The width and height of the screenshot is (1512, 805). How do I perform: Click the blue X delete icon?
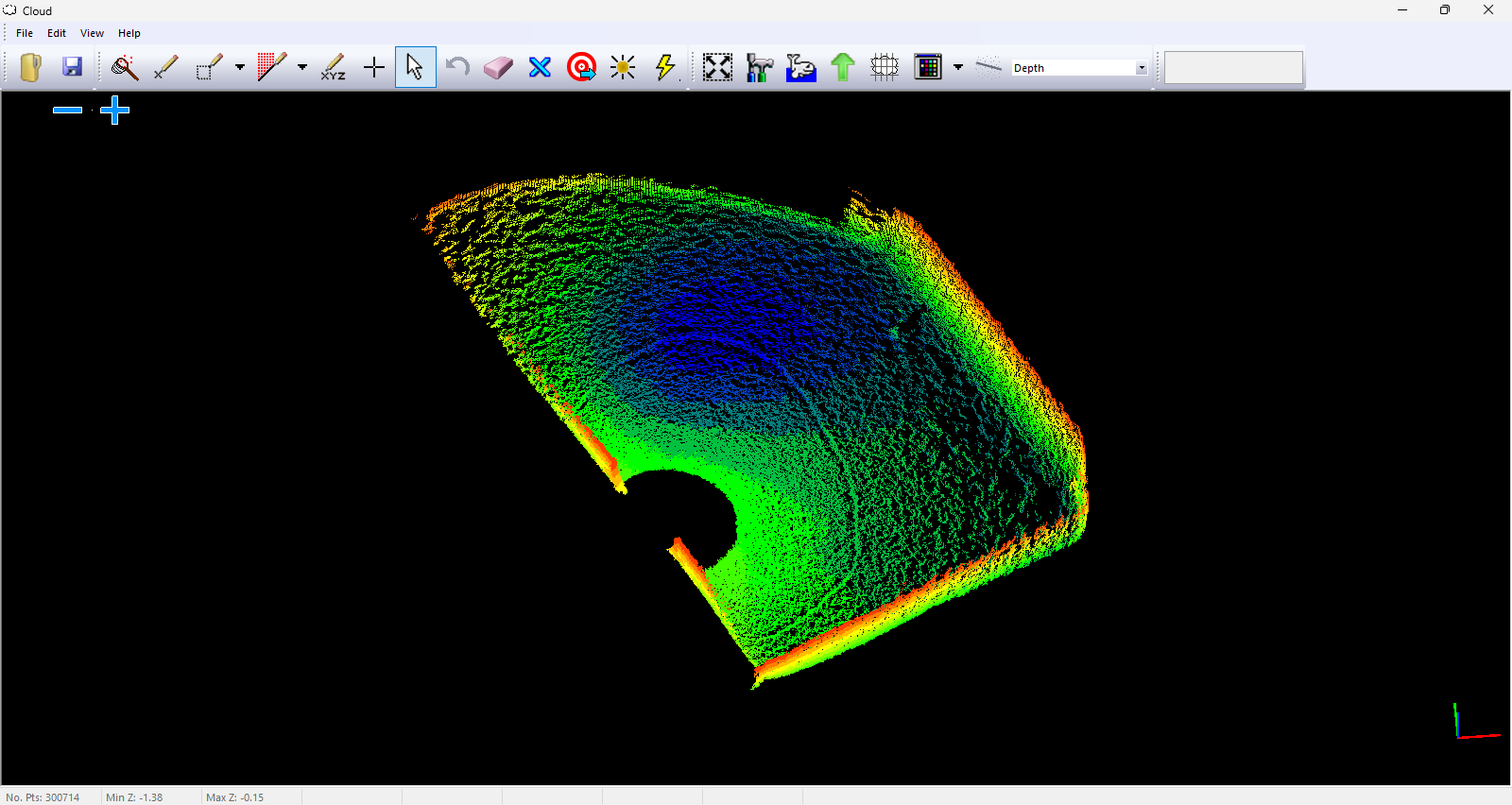click(x=540, y=67)
